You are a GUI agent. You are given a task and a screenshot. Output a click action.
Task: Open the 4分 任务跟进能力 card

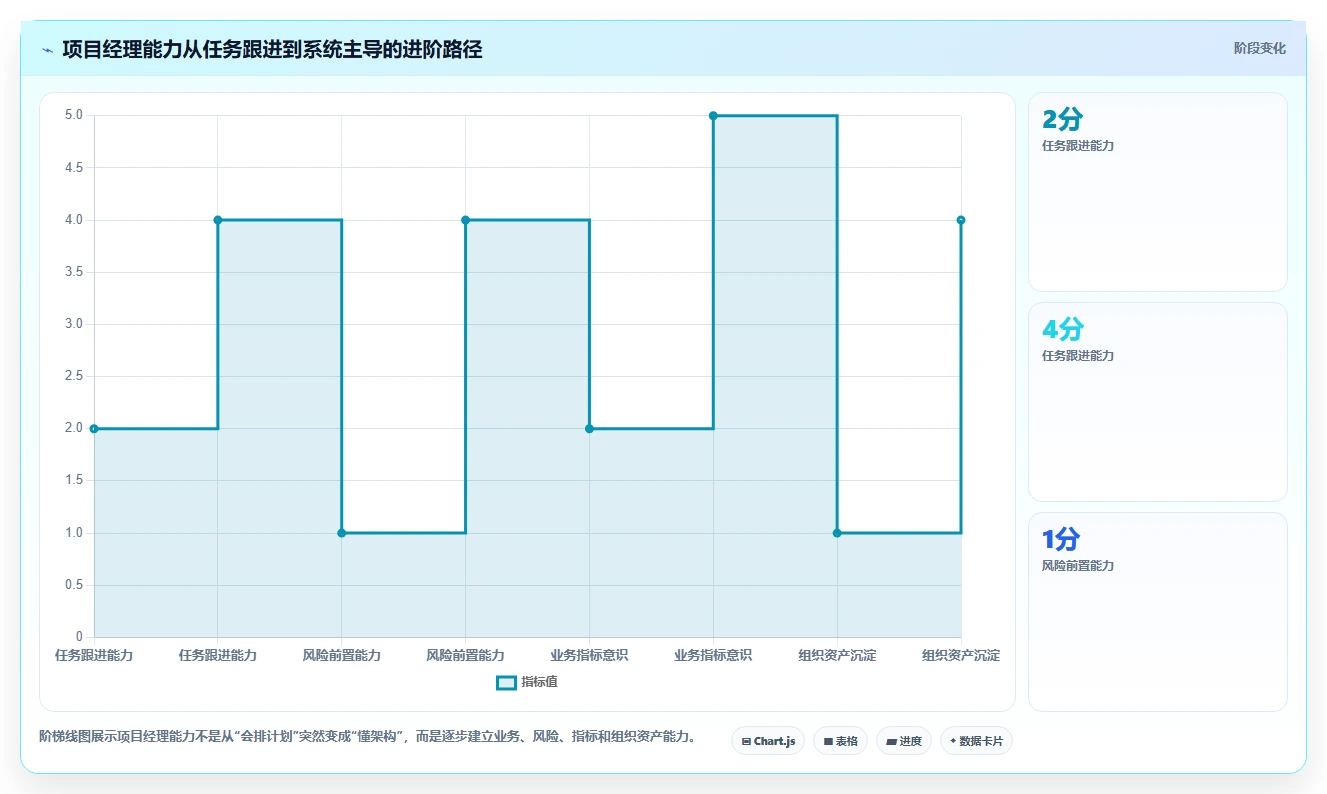click(x=1158, y=402)
